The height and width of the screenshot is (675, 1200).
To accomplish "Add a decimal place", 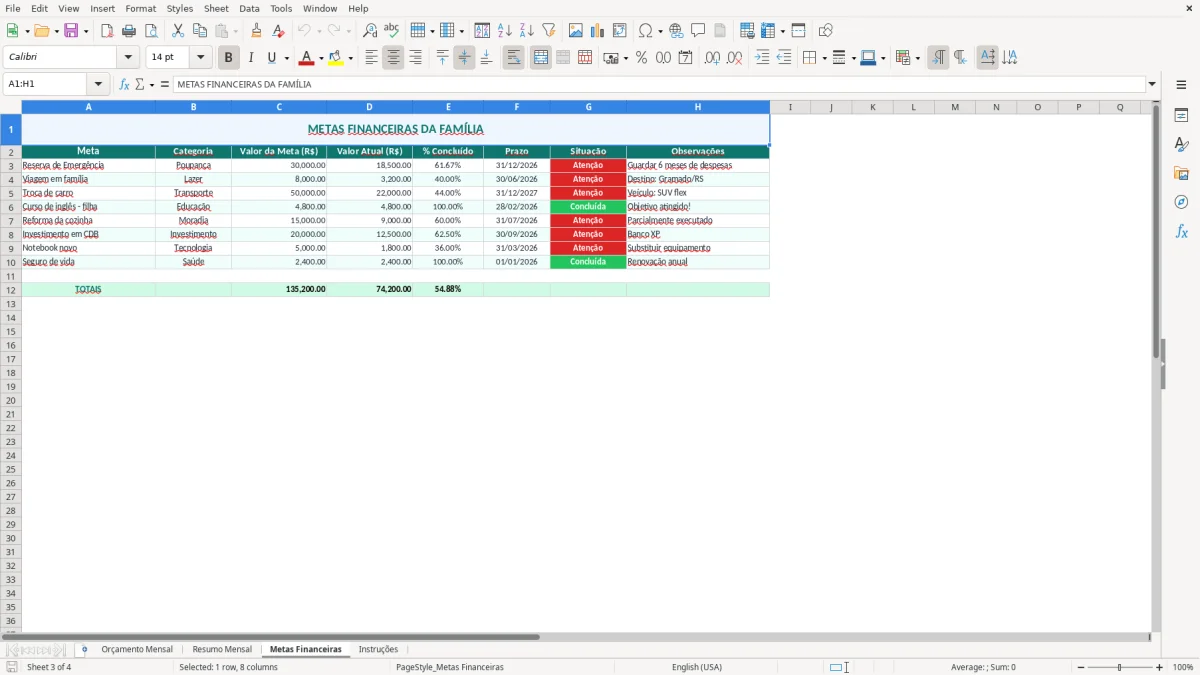I will [x=712, y=58].
